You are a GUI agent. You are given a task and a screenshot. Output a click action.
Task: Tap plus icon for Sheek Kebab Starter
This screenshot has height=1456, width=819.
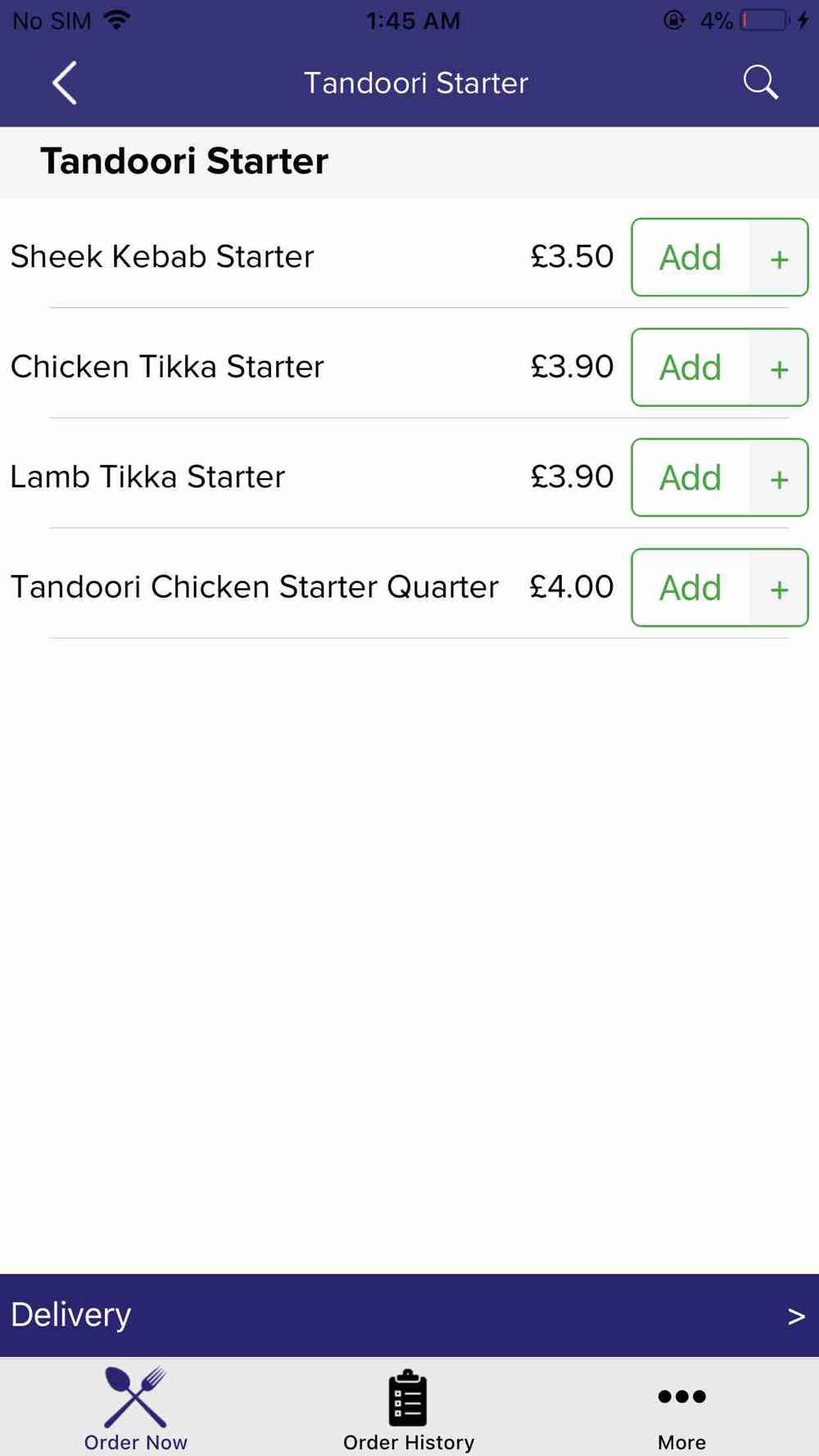[x=779, y=258]
